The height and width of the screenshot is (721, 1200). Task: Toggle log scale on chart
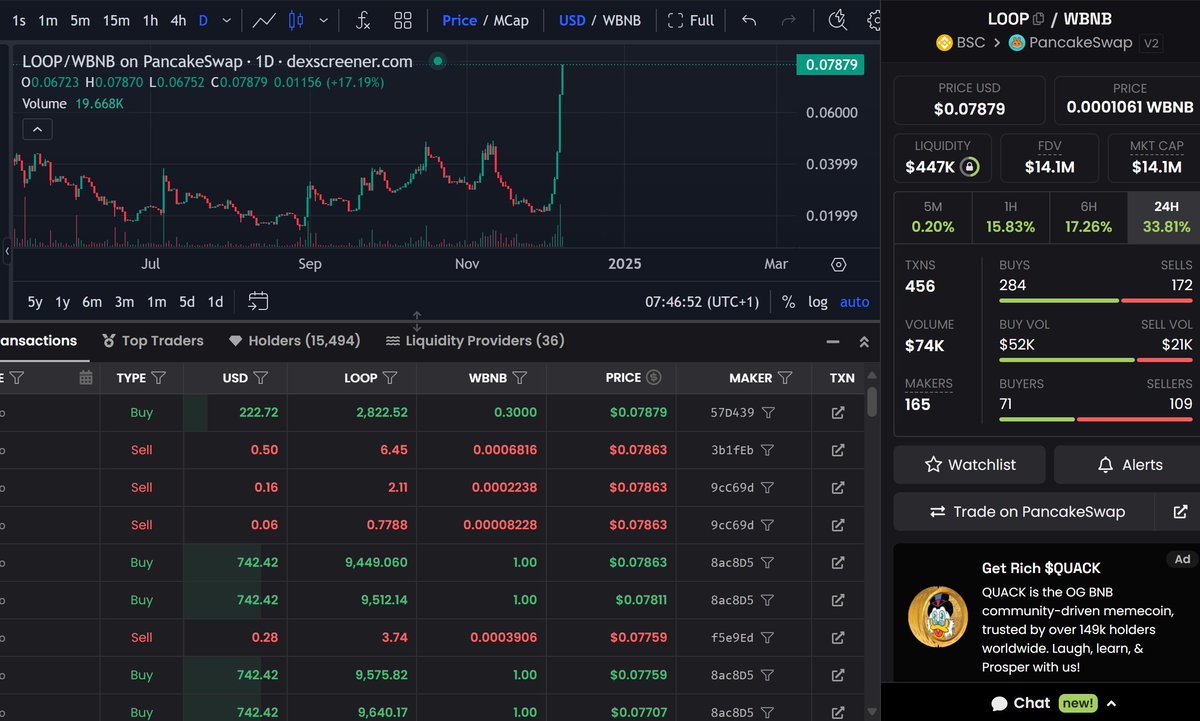coord(818,302)
